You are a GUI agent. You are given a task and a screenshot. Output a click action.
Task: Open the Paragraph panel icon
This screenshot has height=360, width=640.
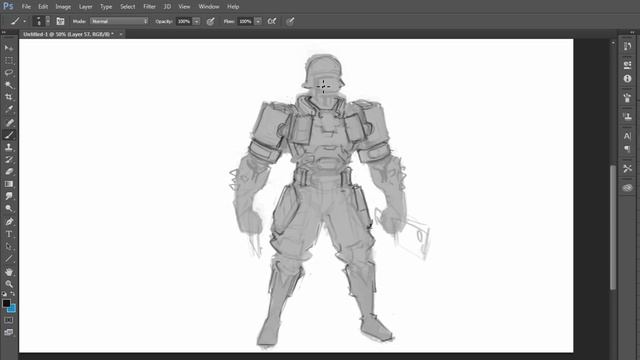(627, 149)
